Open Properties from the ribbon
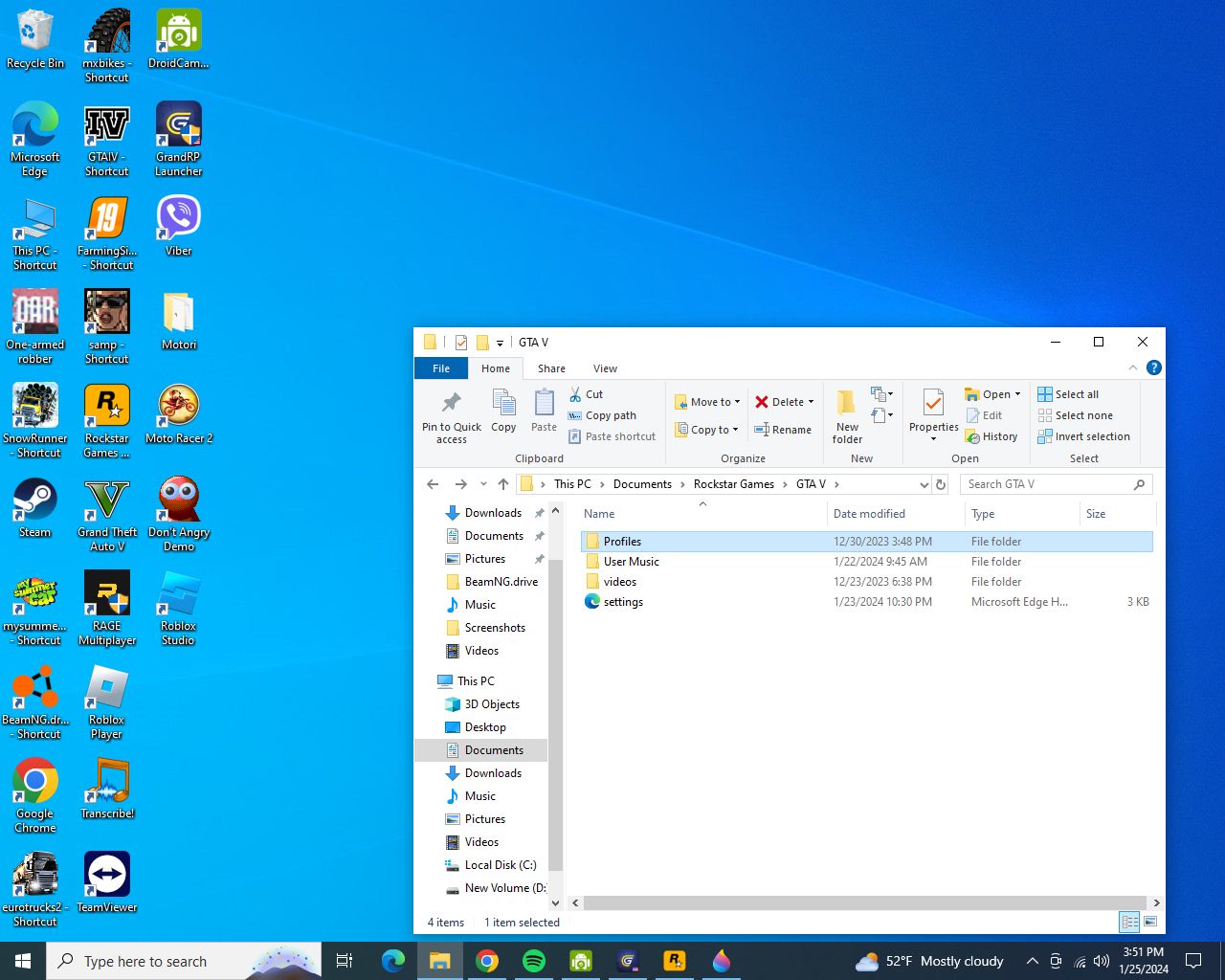 tap(933, 414)
